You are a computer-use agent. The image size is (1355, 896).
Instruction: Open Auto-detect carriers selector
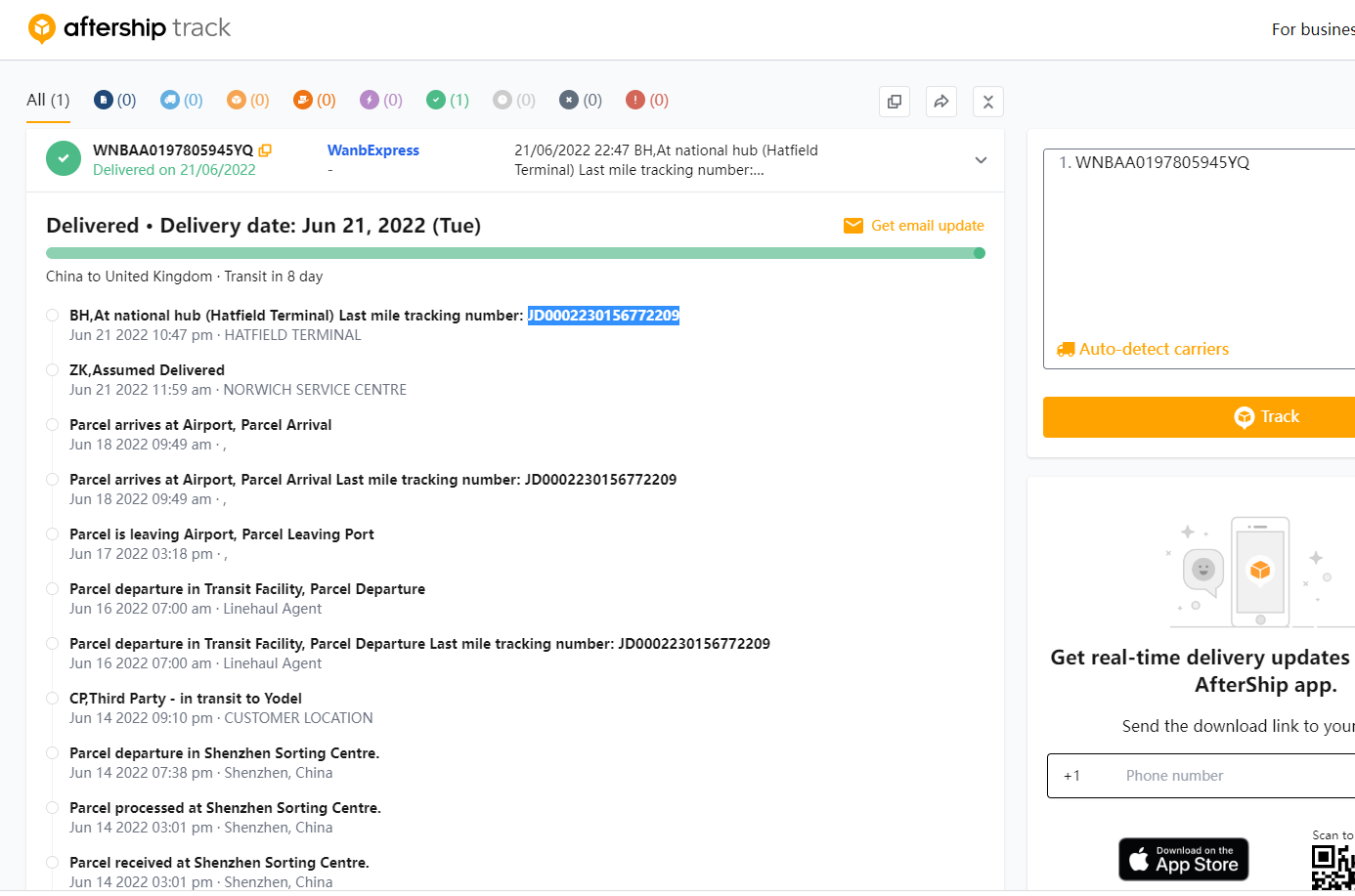pyautogui.click(x=1143, y=349)
